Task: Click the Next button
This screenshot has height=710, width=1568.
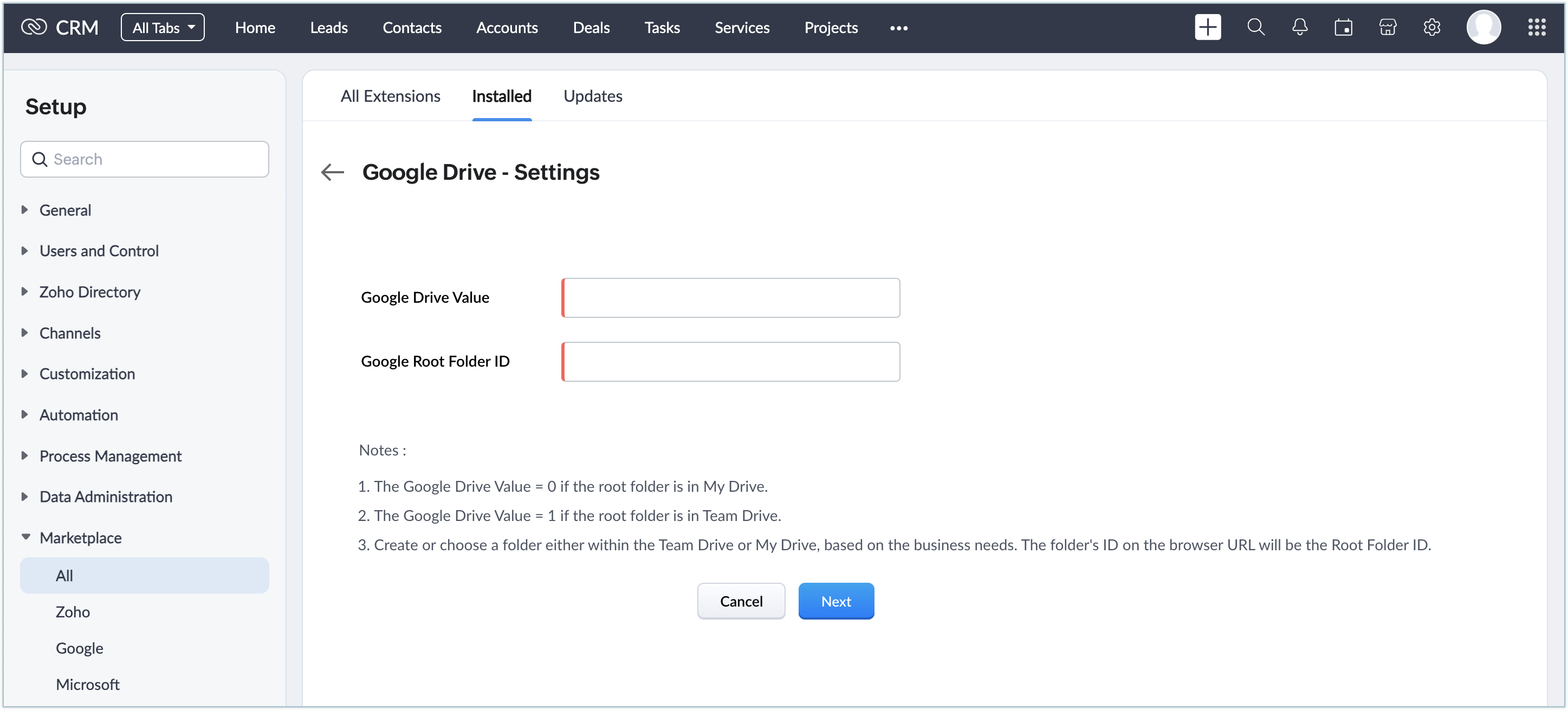Action: click(835, 601)
